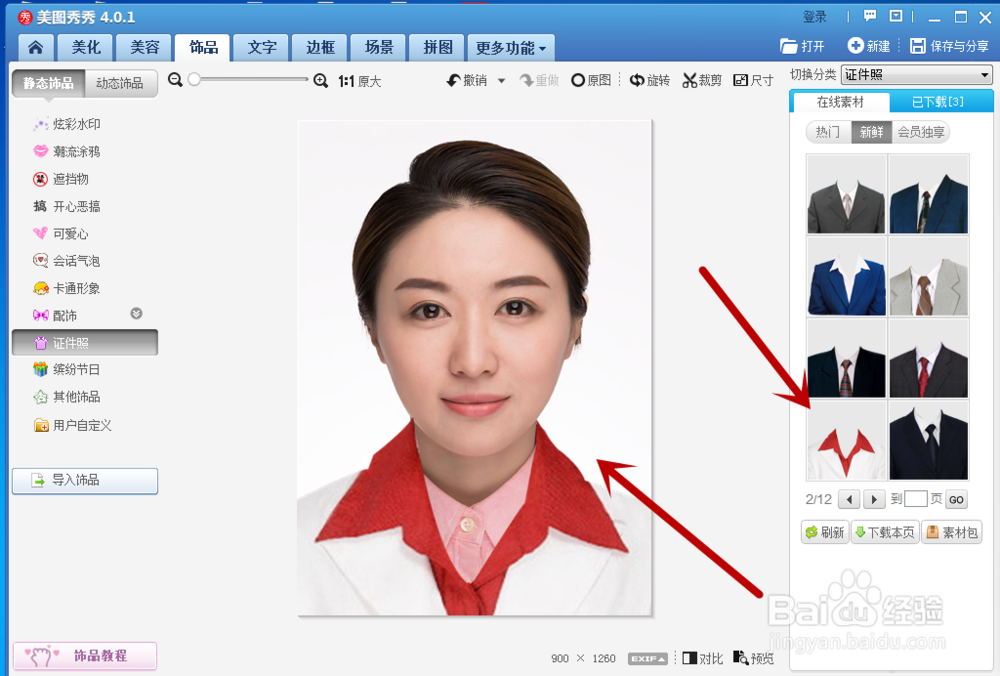Image resolution: width=1000 pixels, height=676 pixels.
Task: Click the 新建 plus icon
Action: point(855,45)
